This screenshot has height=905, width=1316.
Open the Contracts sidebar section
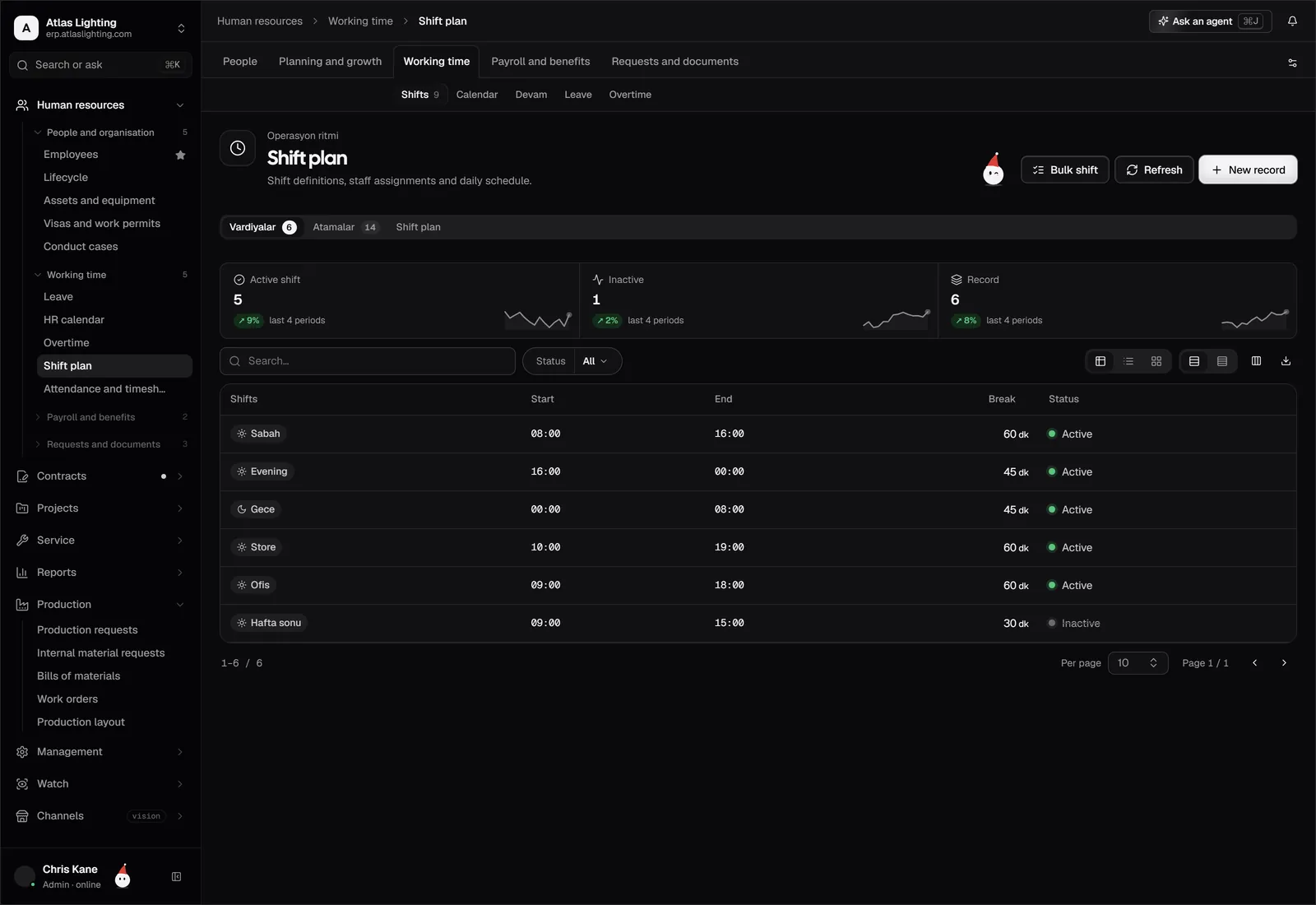point(100,476)
